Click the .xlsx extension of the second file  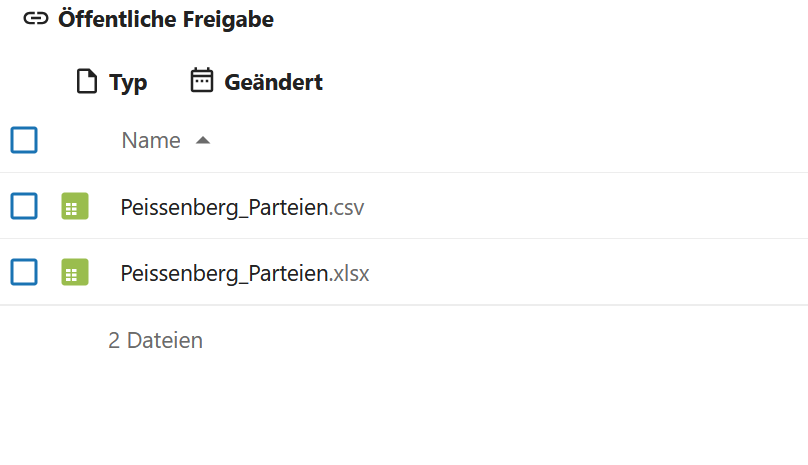[x=350, y=273]
